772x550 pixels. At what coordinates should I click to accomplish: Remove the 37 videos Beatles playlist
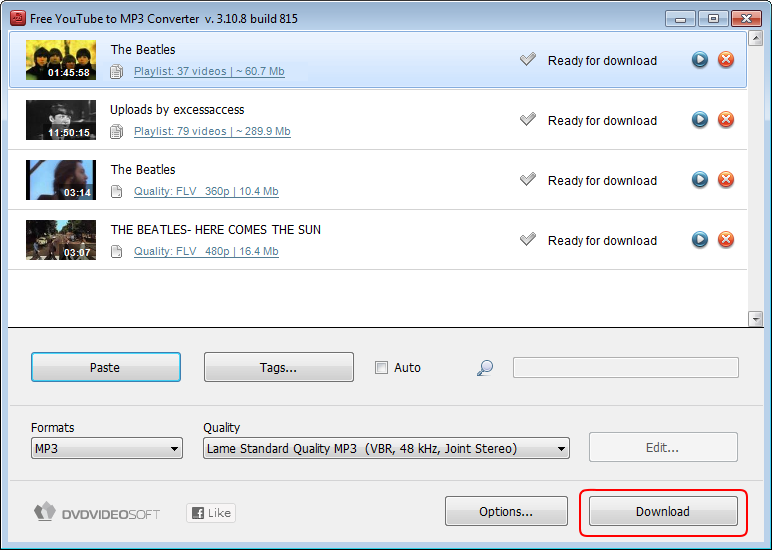point(726,60)
